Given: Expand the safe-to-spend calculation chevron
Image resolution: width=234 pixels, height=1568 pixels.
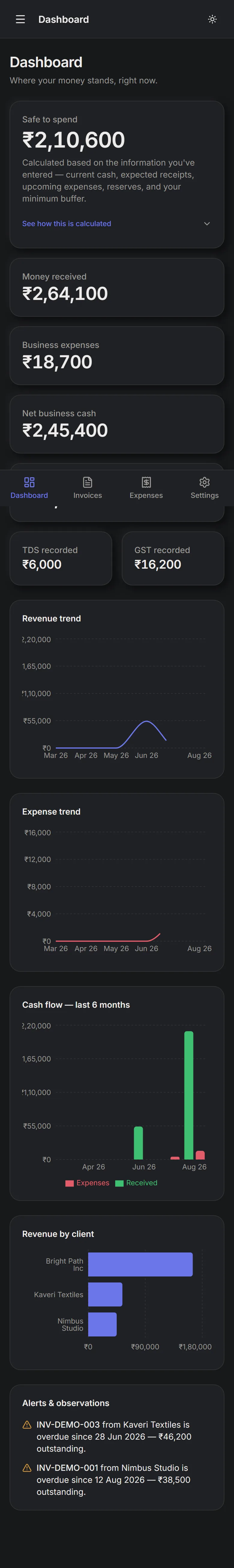Looking at the screenshot, I should [207, 223].
